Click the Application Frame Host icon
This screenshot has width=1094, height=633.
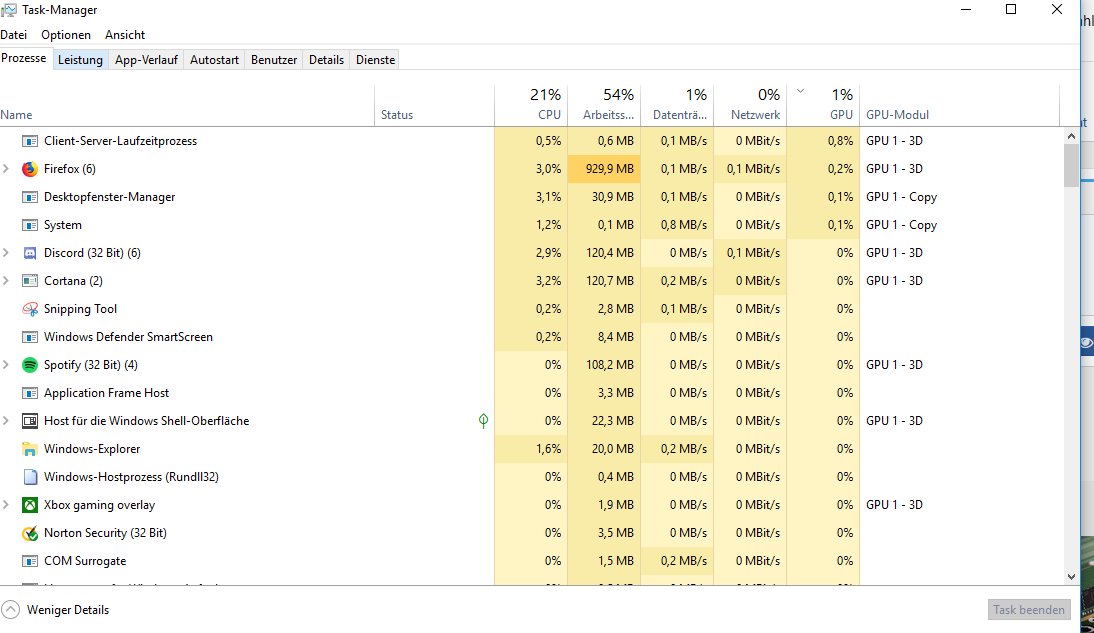pyautogui.click(x=29, y=393)
